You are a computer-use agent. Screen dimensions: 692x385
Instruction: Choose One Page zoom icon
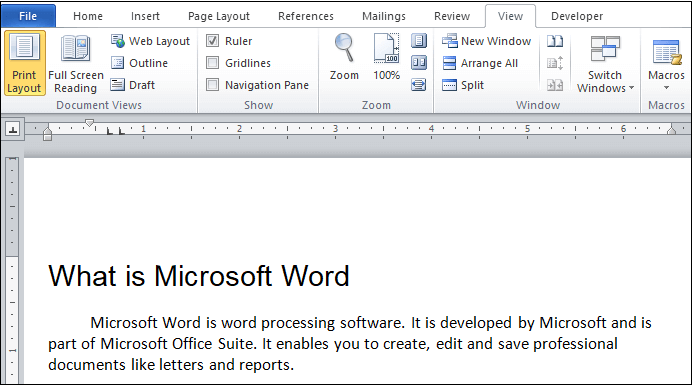(419, 41)
